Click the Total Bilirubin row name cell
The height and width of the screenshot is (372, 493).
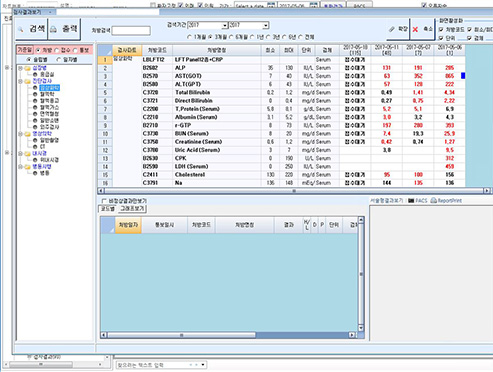click(217, 92)
